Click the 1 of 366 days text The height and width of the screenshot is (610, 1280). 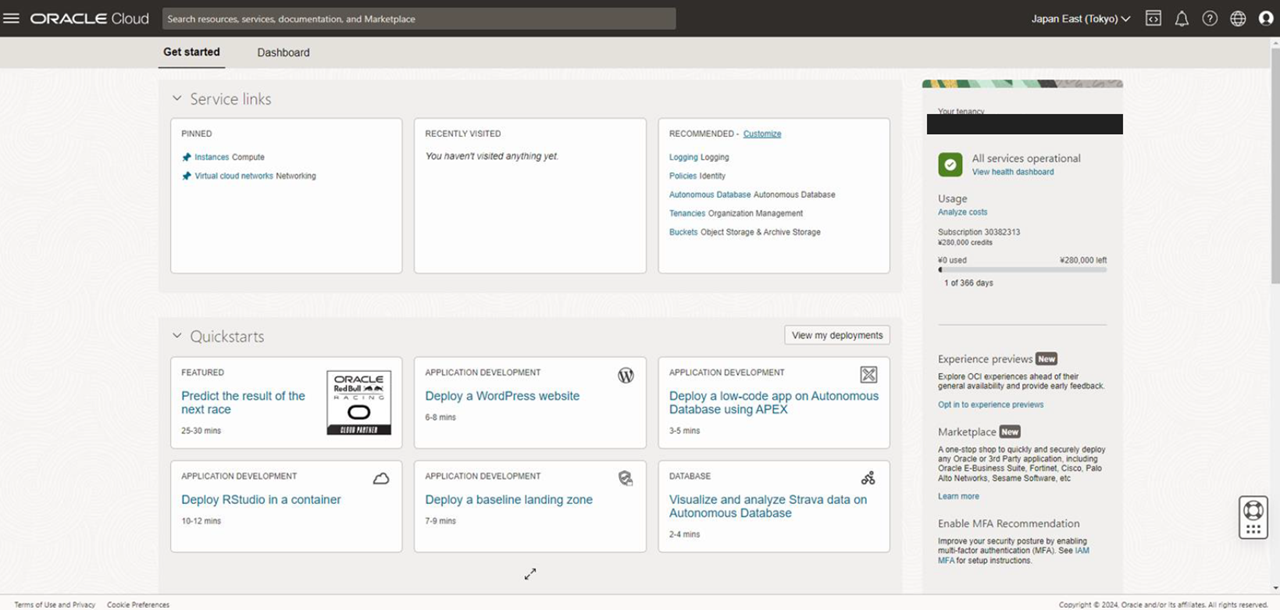[x=969, y=283]
